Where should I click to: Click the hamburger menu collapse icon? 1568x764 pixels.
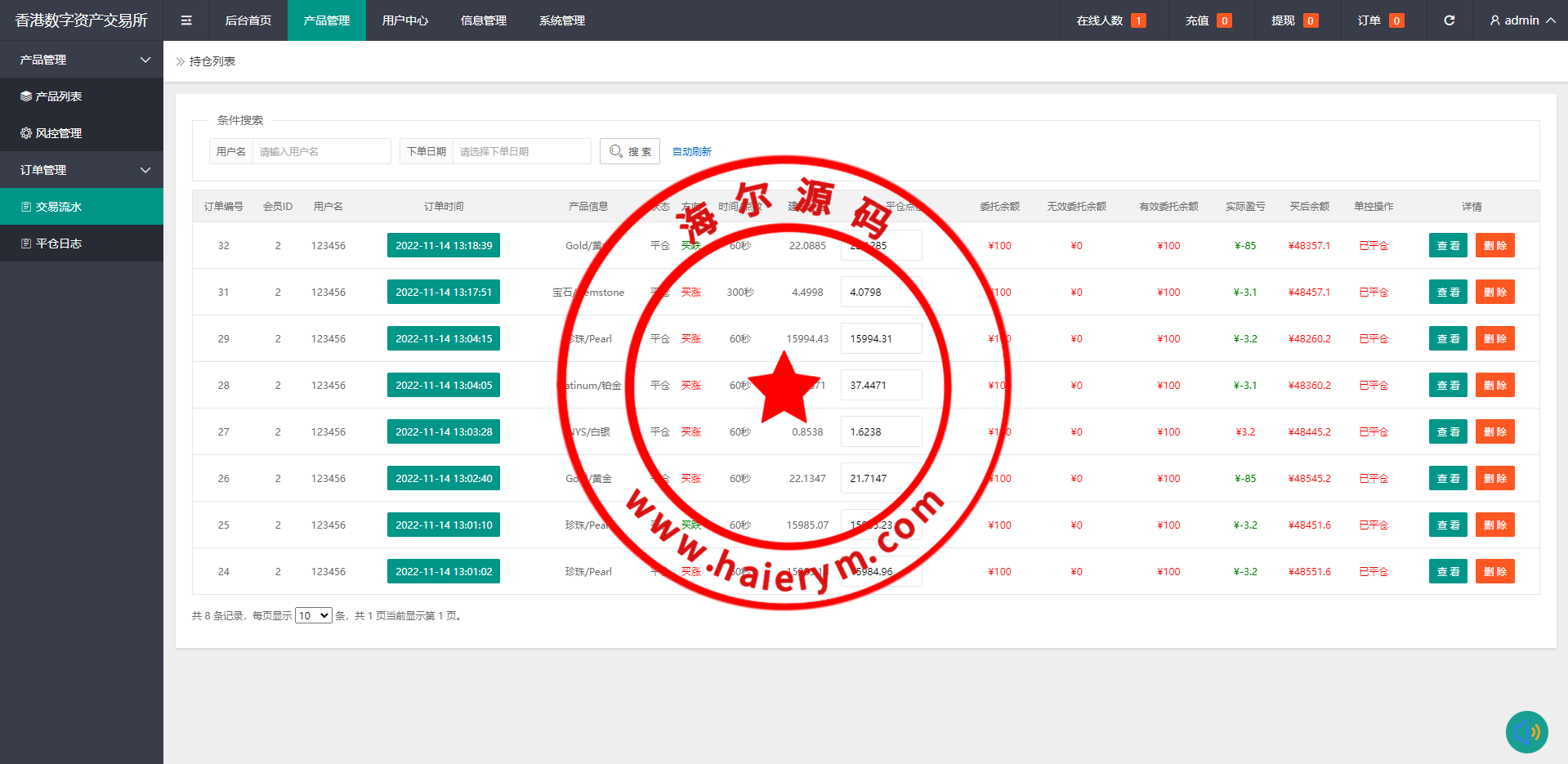(186, 20)
